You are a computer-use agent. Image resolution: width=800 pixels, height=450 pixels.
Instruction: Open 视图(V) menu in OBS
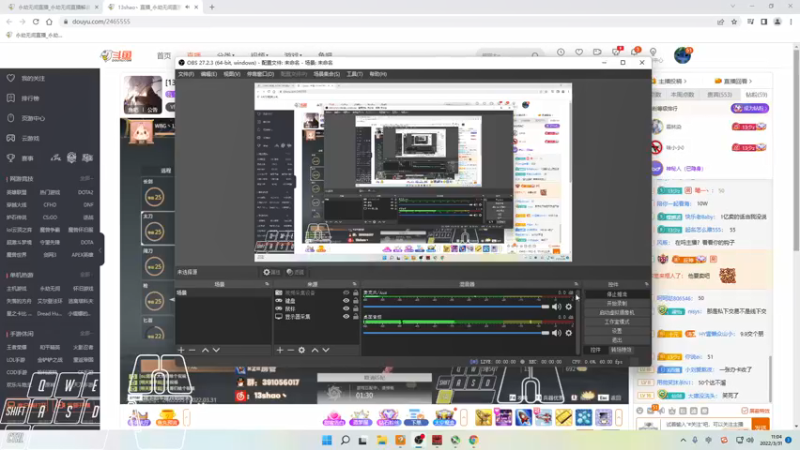[231, 74]
